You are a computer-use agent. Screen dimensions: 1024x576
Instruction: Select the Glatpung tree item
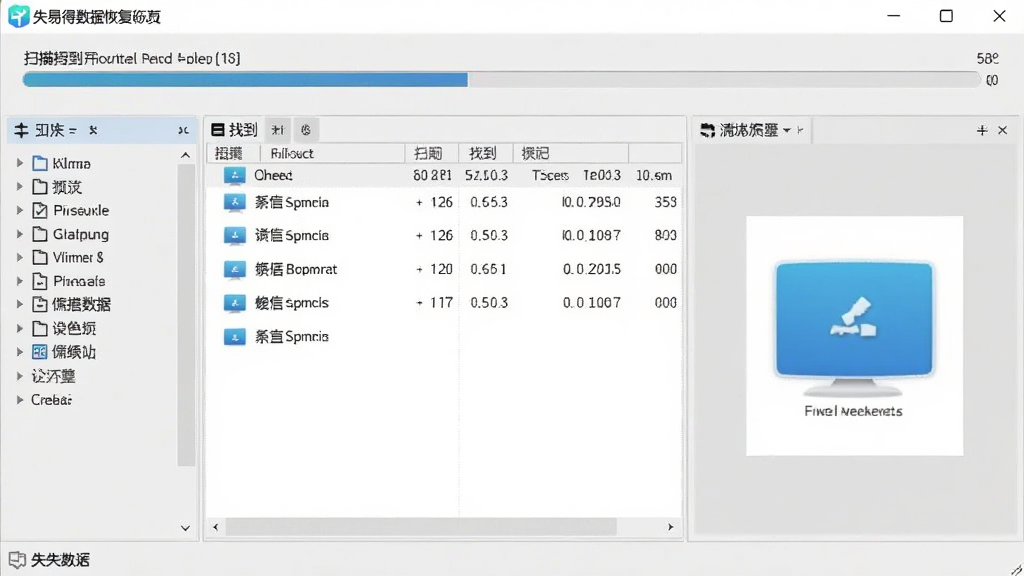click(80, 234)
